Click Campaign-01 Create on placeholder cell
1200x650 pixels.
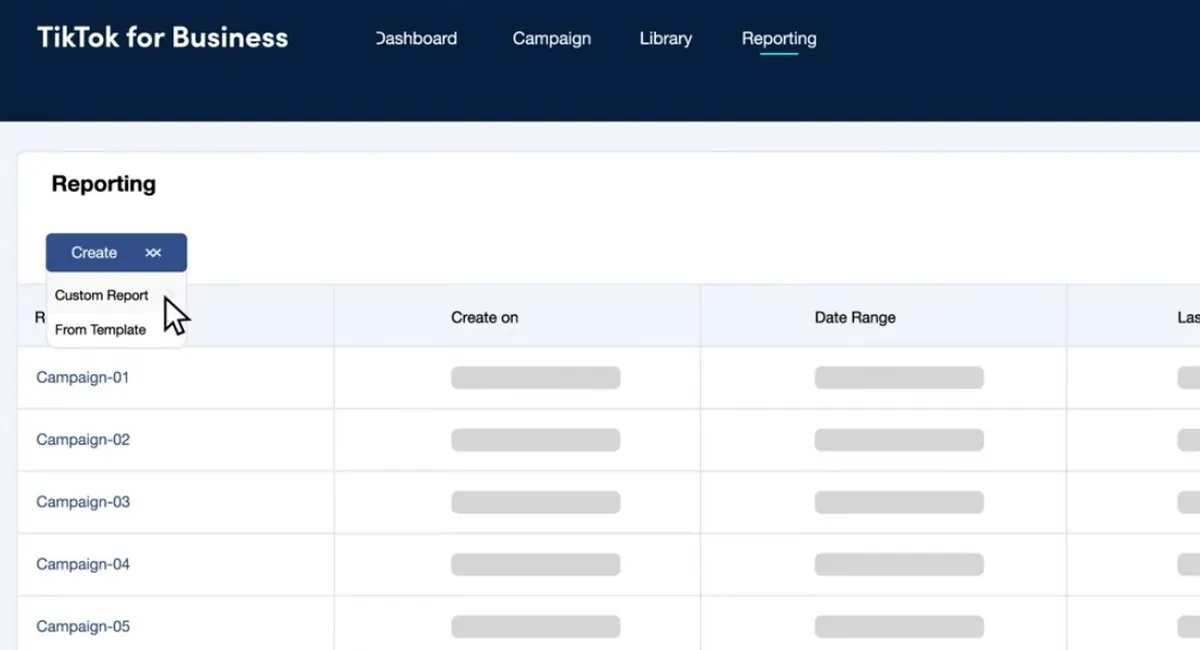pyautogui.click(x=535, y=378)
